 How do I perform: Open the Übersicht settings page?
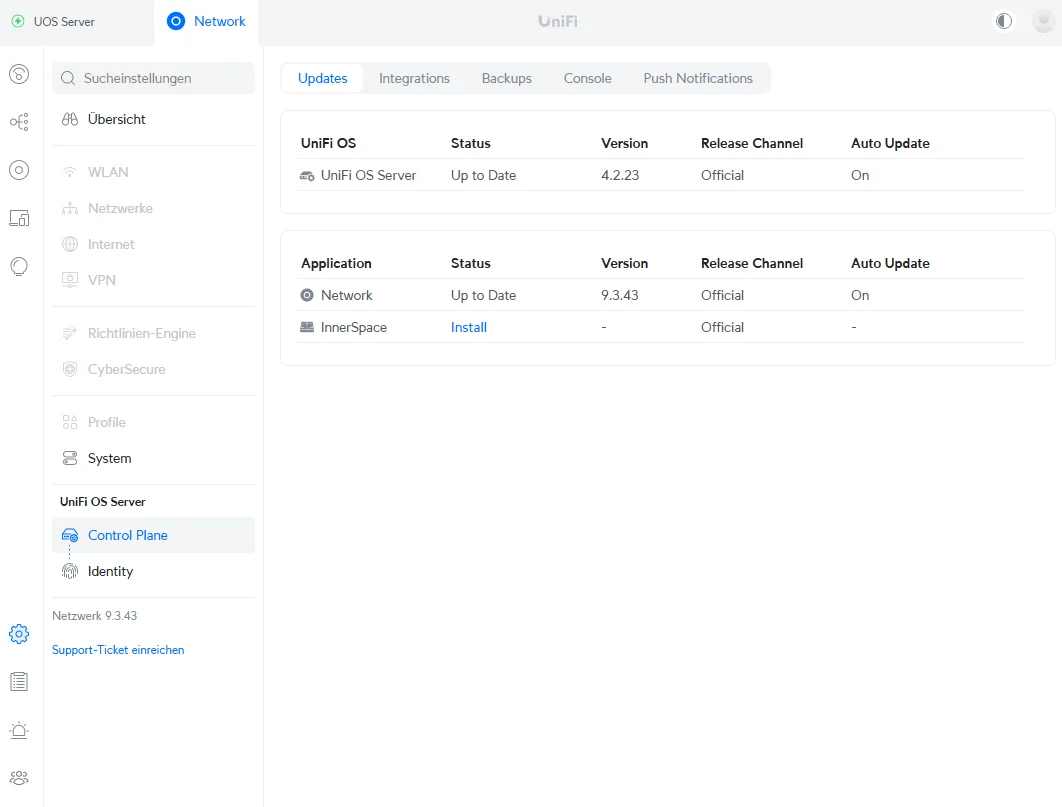(x=153, y=119)
